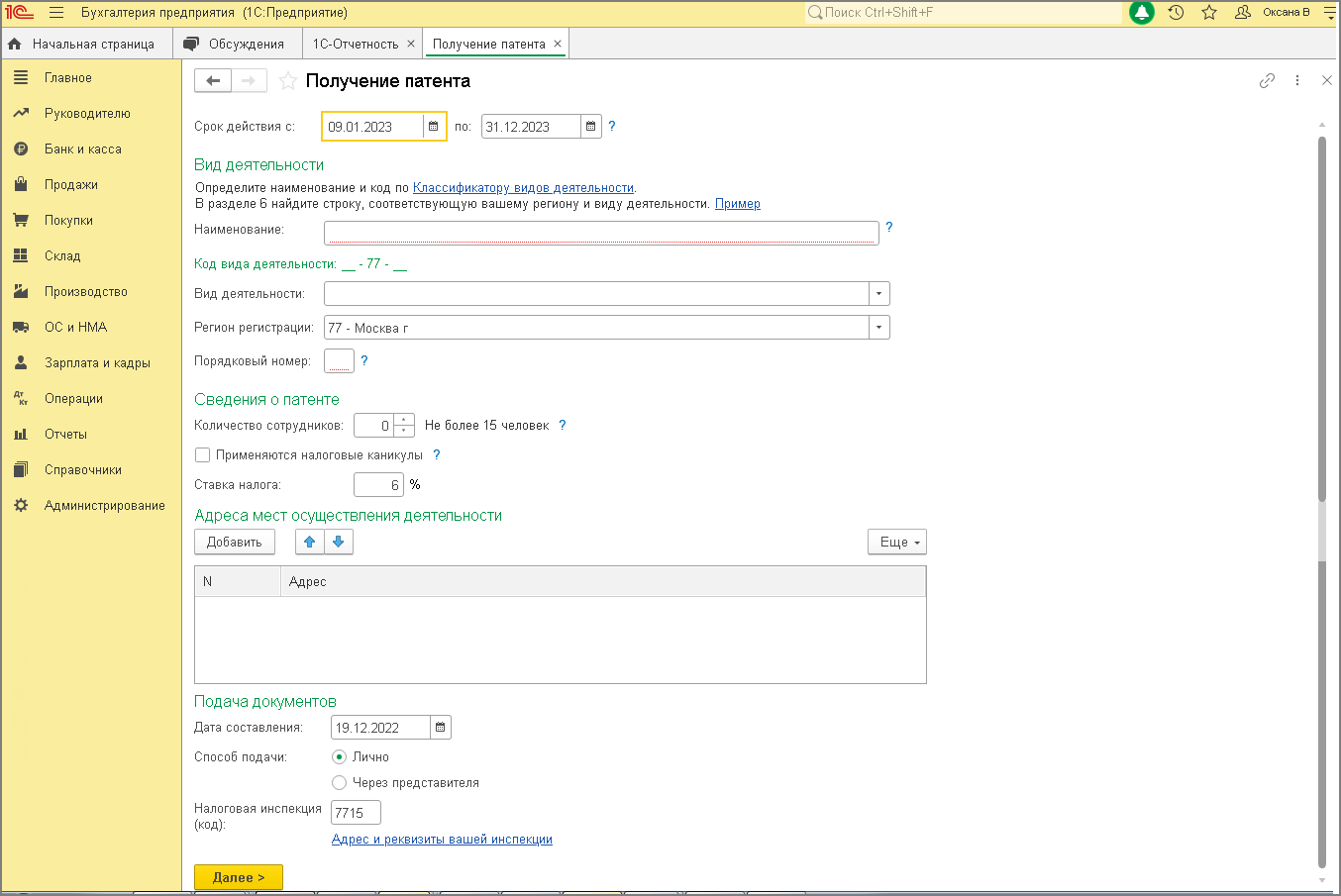The image size is (1341, 896).
Task: Open favorites star in title bar
Action: (x=1209, y=13)
